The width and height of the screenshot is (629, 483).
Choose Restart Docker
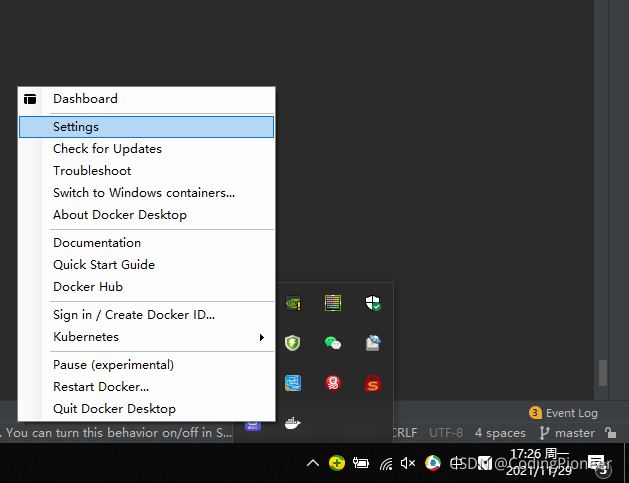[x=146, y=387]
